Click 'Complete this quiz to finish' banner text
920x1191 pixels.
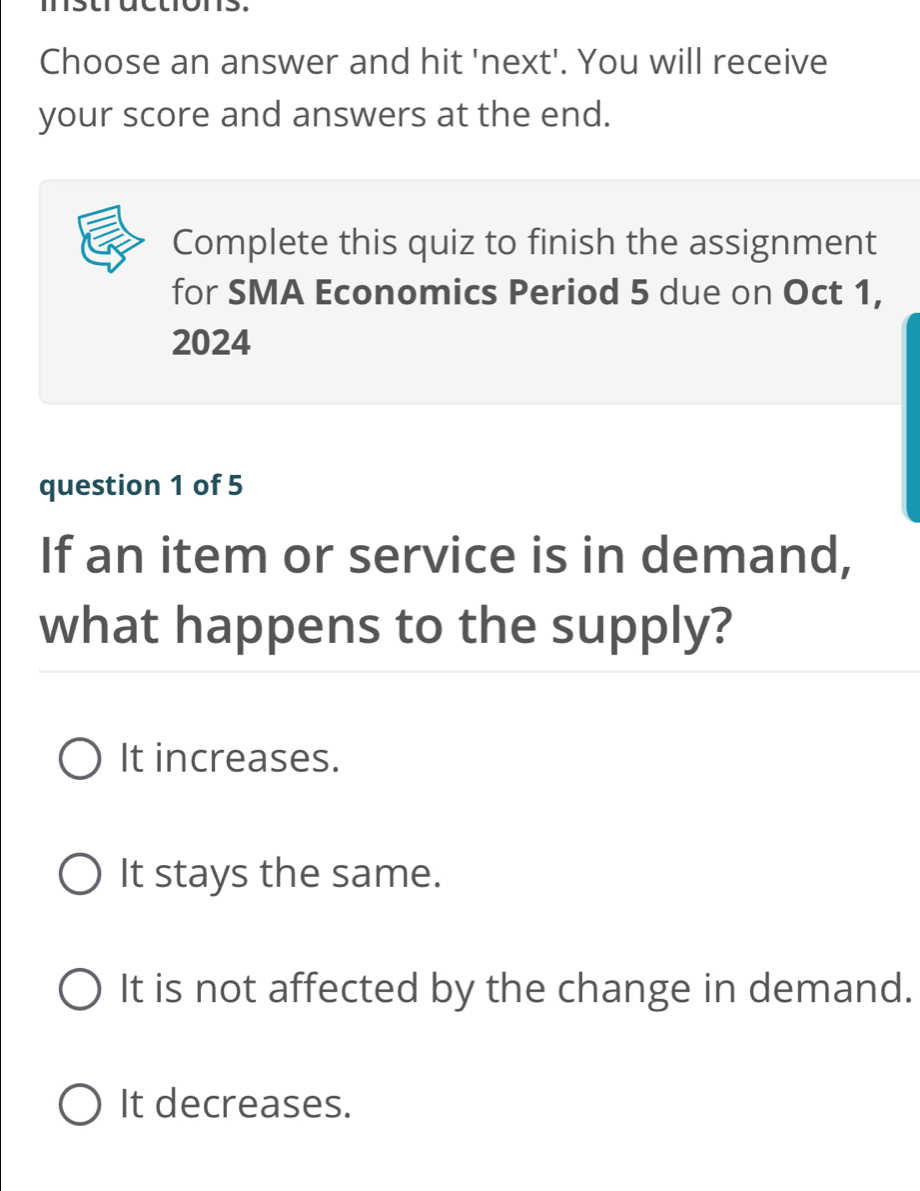pyautogui.click(x=524, y=243)
